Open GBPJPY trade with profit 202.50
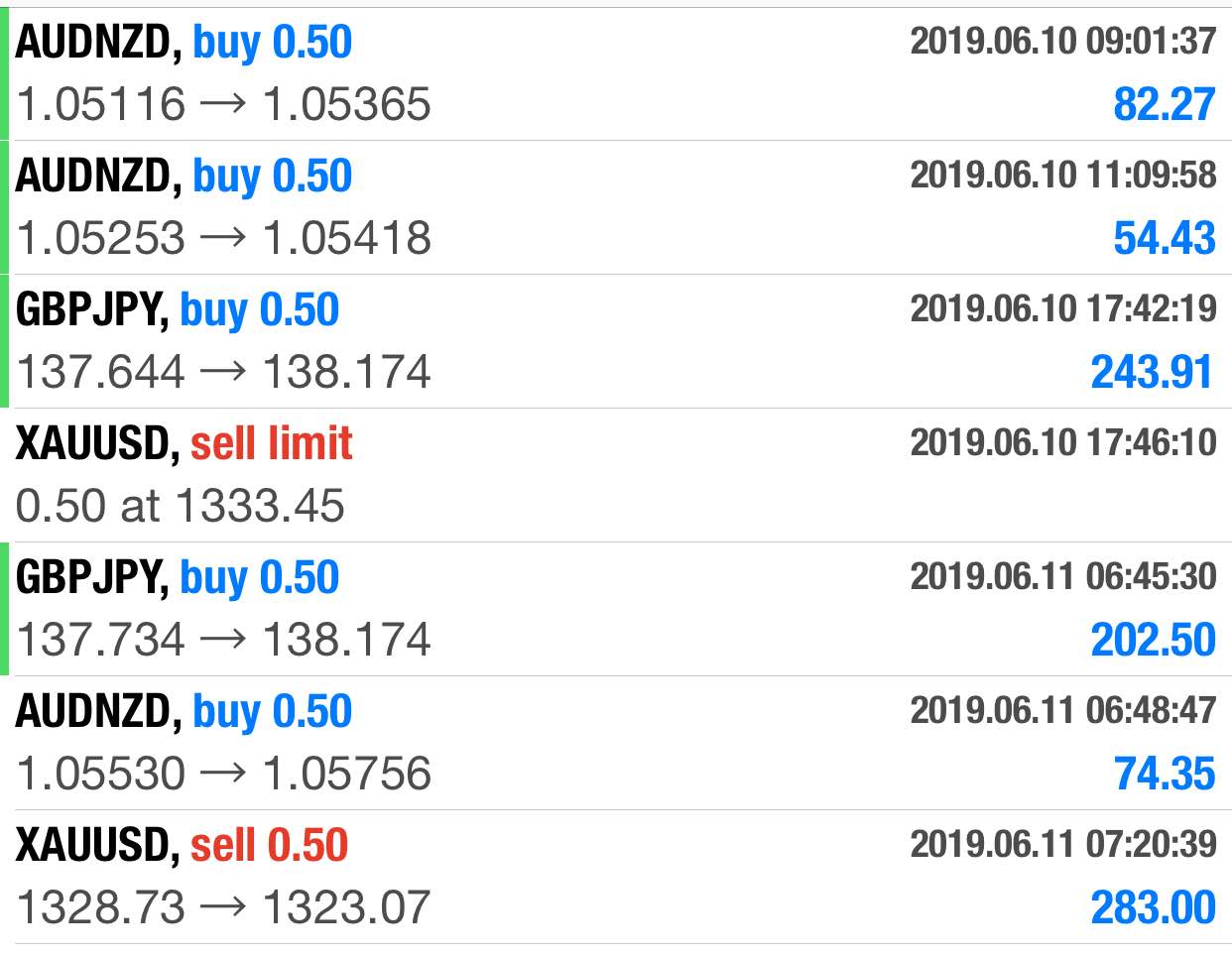This screenshot has height=957, width=1232. click(616, 609)
